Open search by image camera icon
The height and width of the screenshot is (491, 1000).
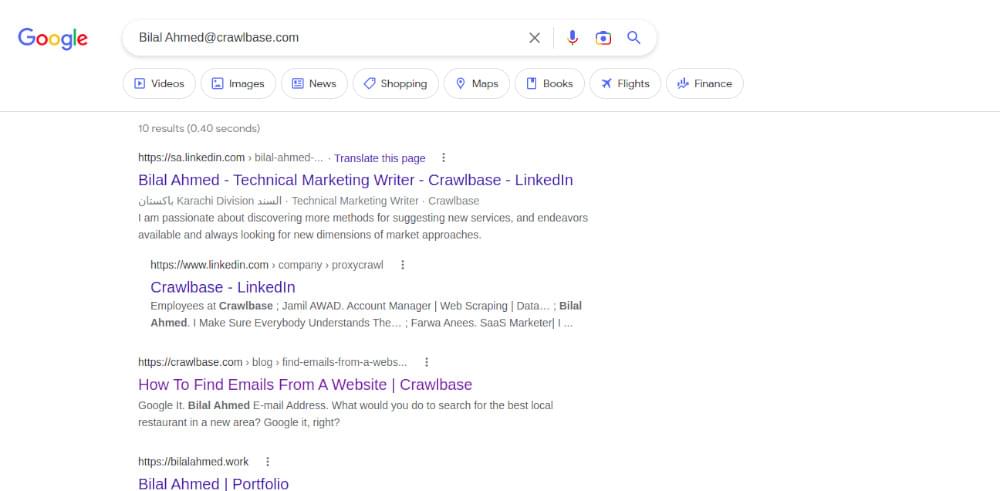pos(603,38)
